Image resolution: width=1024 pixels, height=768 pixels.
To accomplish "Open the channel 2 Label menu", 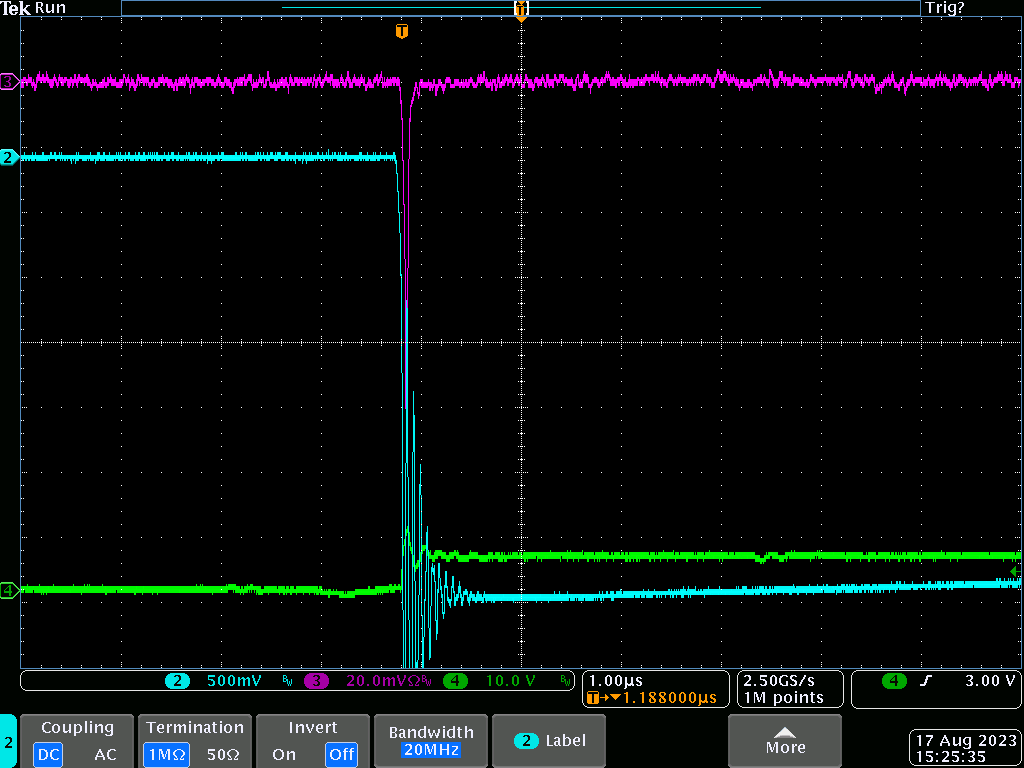I will [x=550, y=741].
